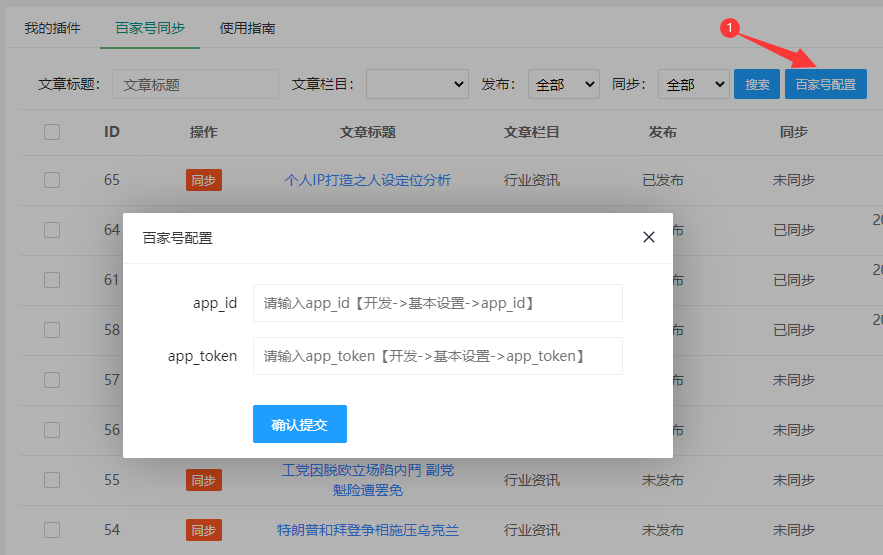Image resolution: width=883 pixels, height=555 pixels.
Task: Check the box for row ID 65
Action: (52, 180)
